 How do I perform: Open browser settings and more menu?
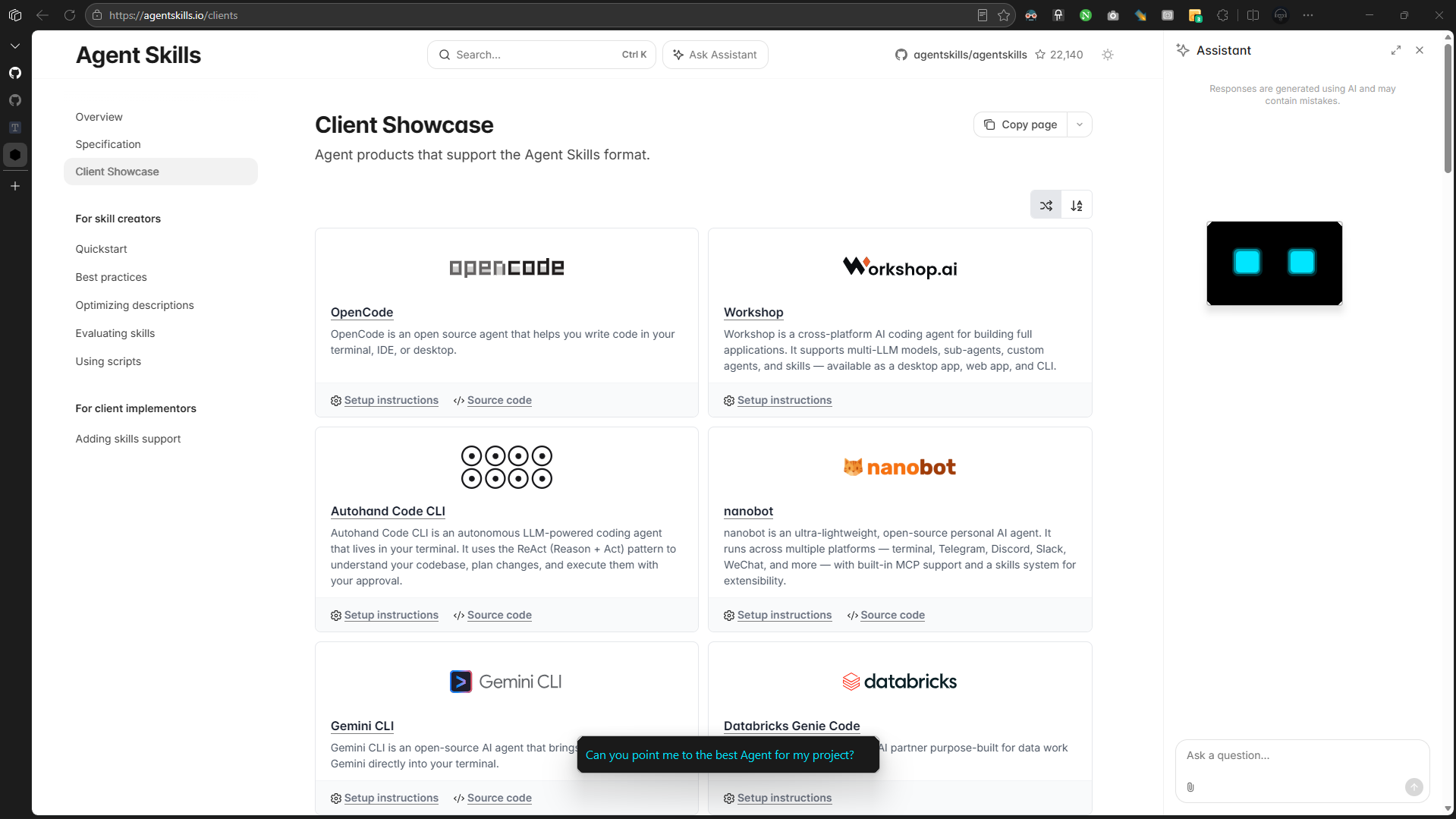1308,15
